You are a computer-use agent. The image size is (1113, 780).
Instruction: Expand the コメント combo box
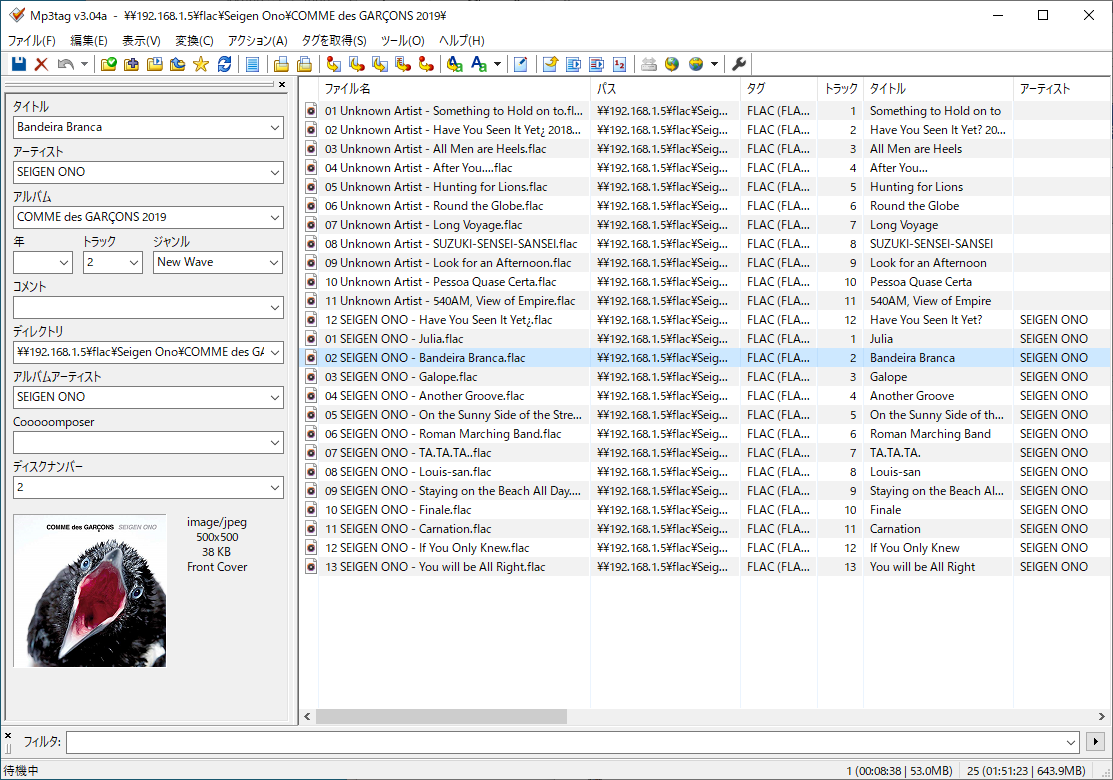(x=275, y=307)
